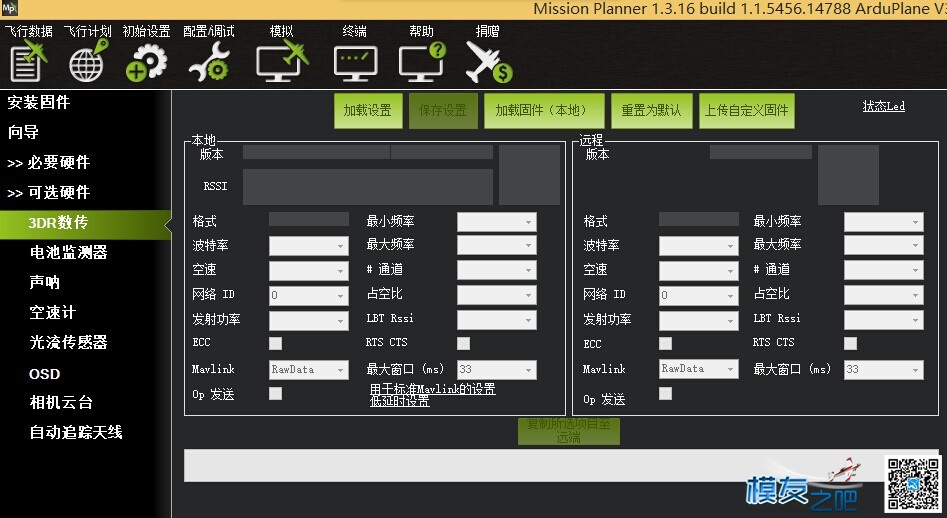Open local LBT Rssi dropdown

point(496,319)
